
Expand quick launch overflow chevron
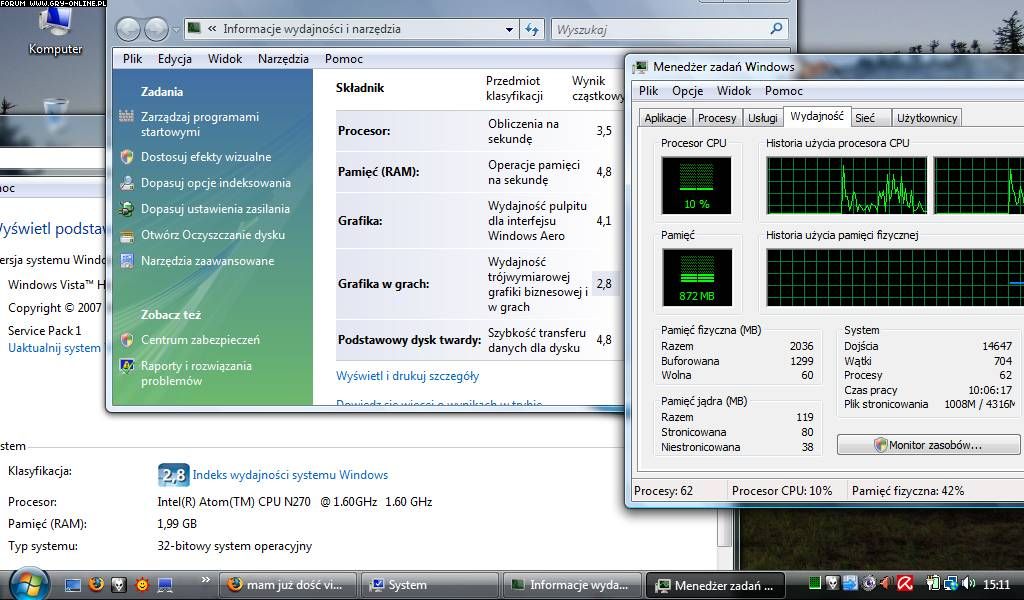(206, 579)
